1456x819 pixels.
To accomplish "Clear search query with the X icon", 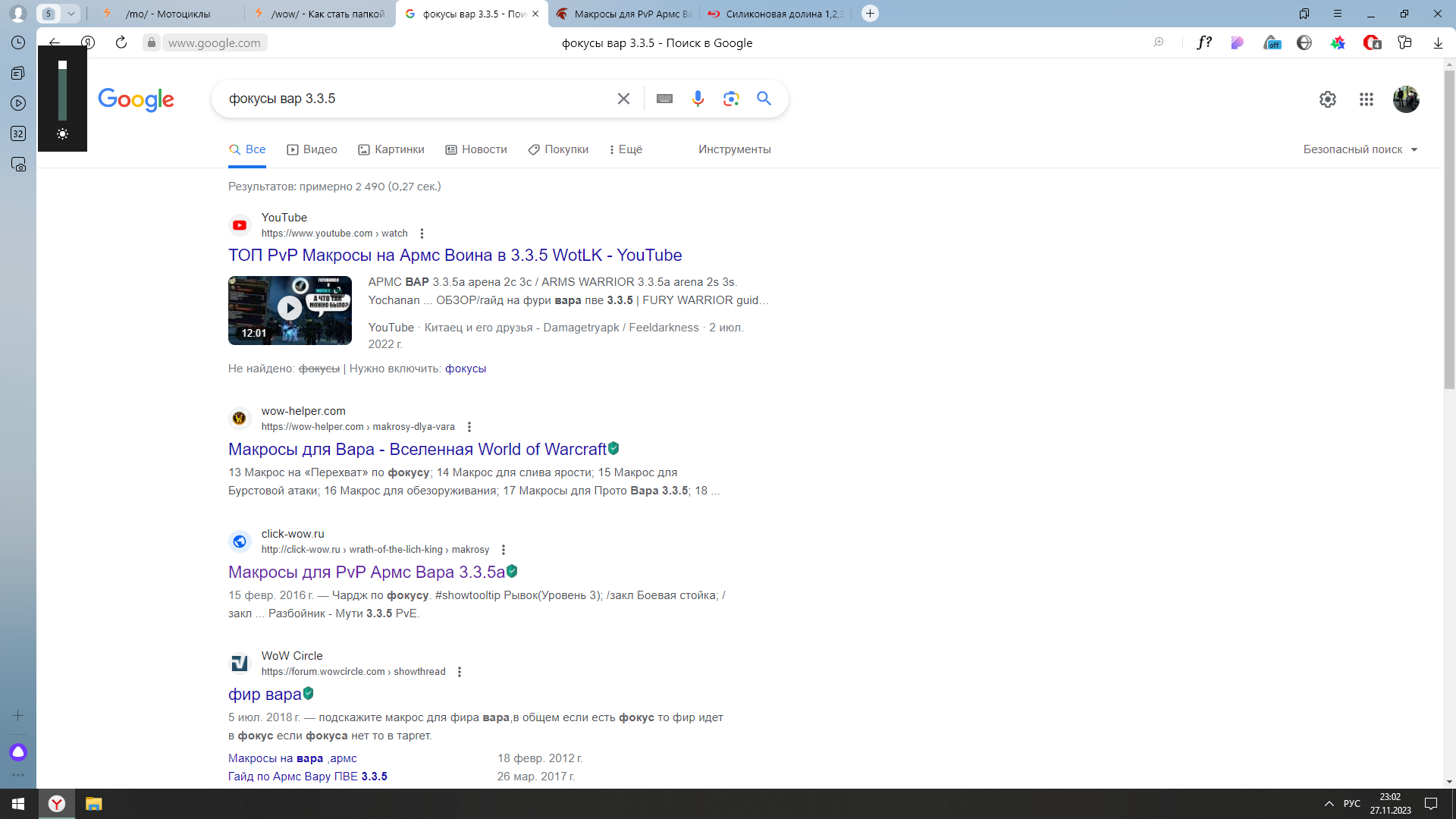I will (623, 99).
